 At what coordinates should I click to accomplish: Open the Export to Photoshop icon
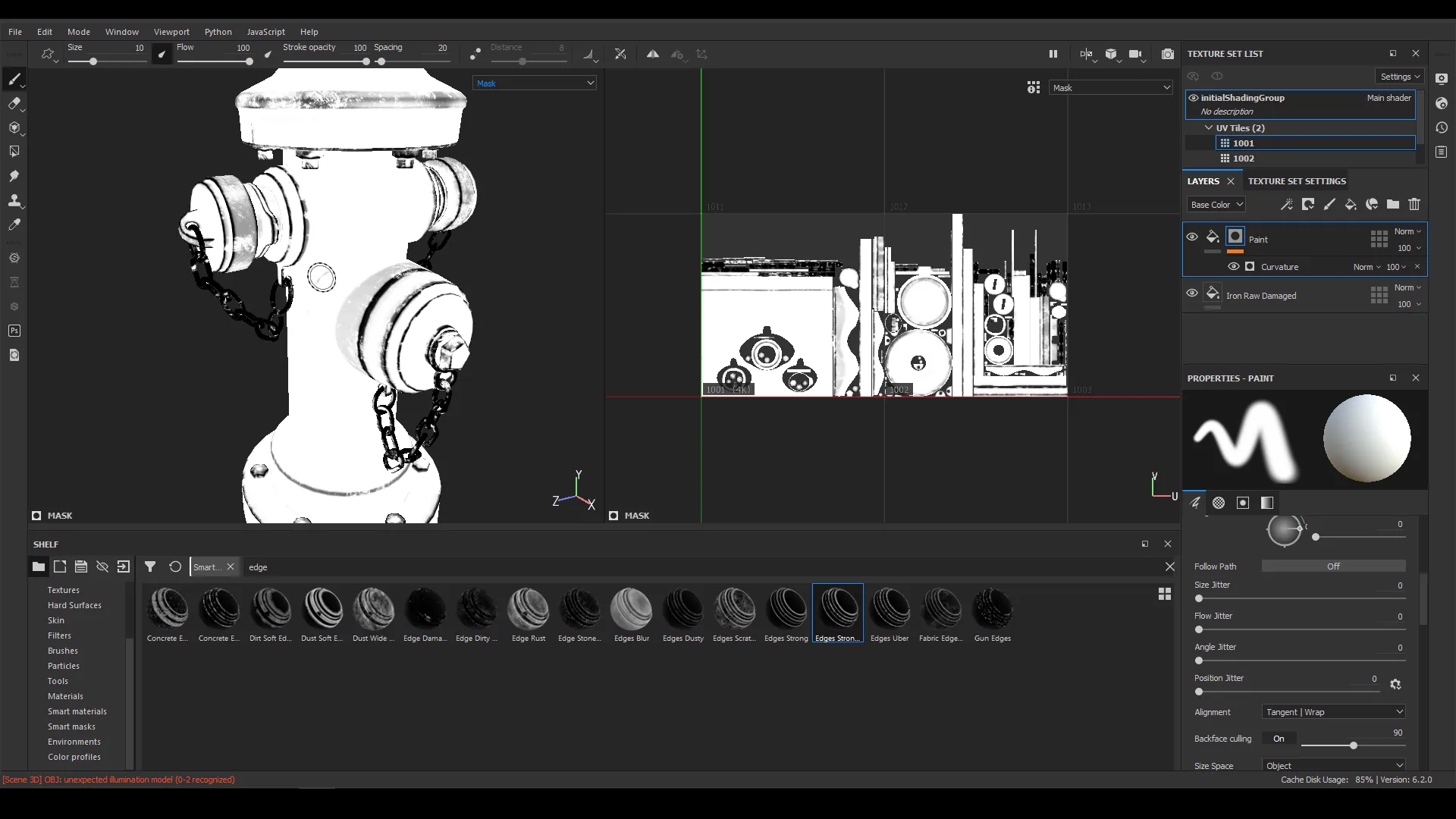click(x=14, y=331)
